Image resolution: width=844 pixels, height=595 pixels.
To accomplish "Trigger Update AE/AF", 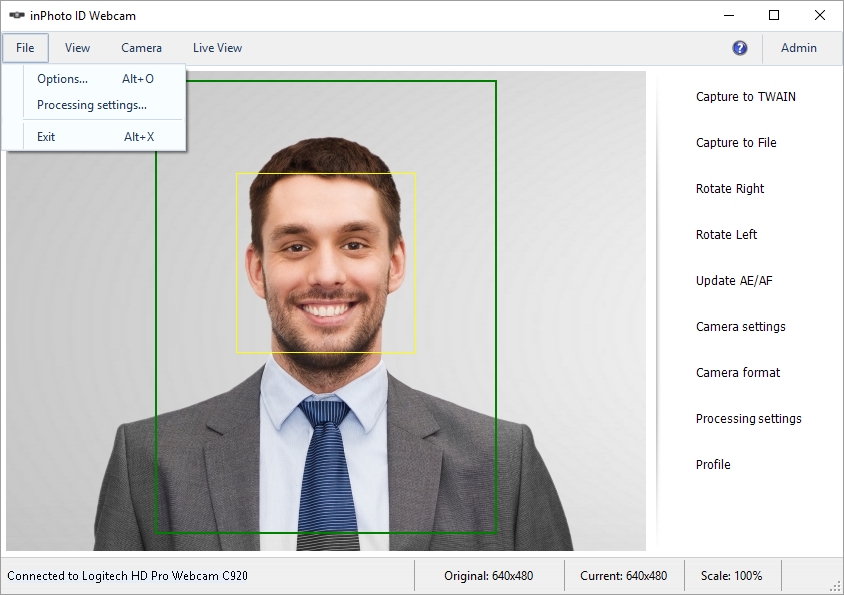I will pyautogui.click(x=732, y=281).
